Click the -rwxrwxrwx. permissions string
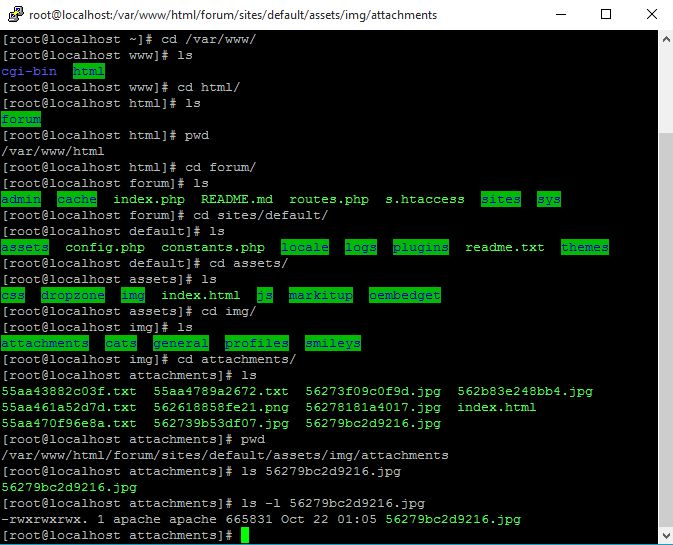 [x=45, y=519]
